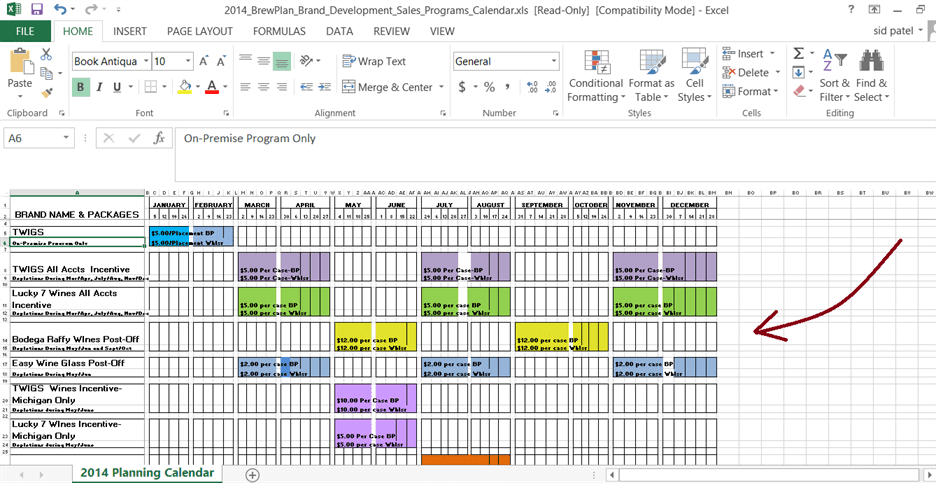This screenshot has width=936, height=483.
Task: Open Alignment dialog launcher
Action: point(443,113)
